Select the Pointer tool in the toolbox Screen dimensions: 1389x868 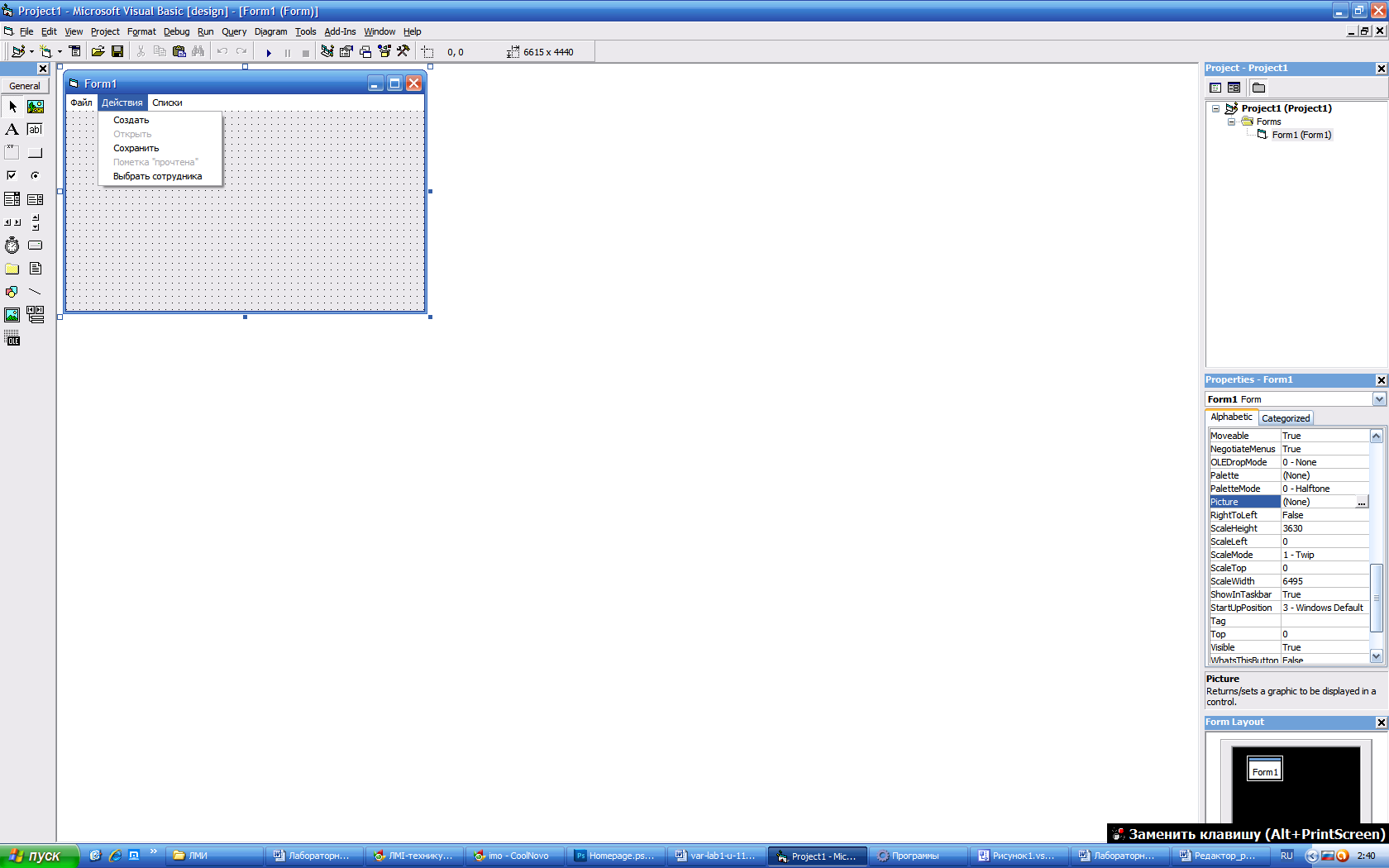12,107
